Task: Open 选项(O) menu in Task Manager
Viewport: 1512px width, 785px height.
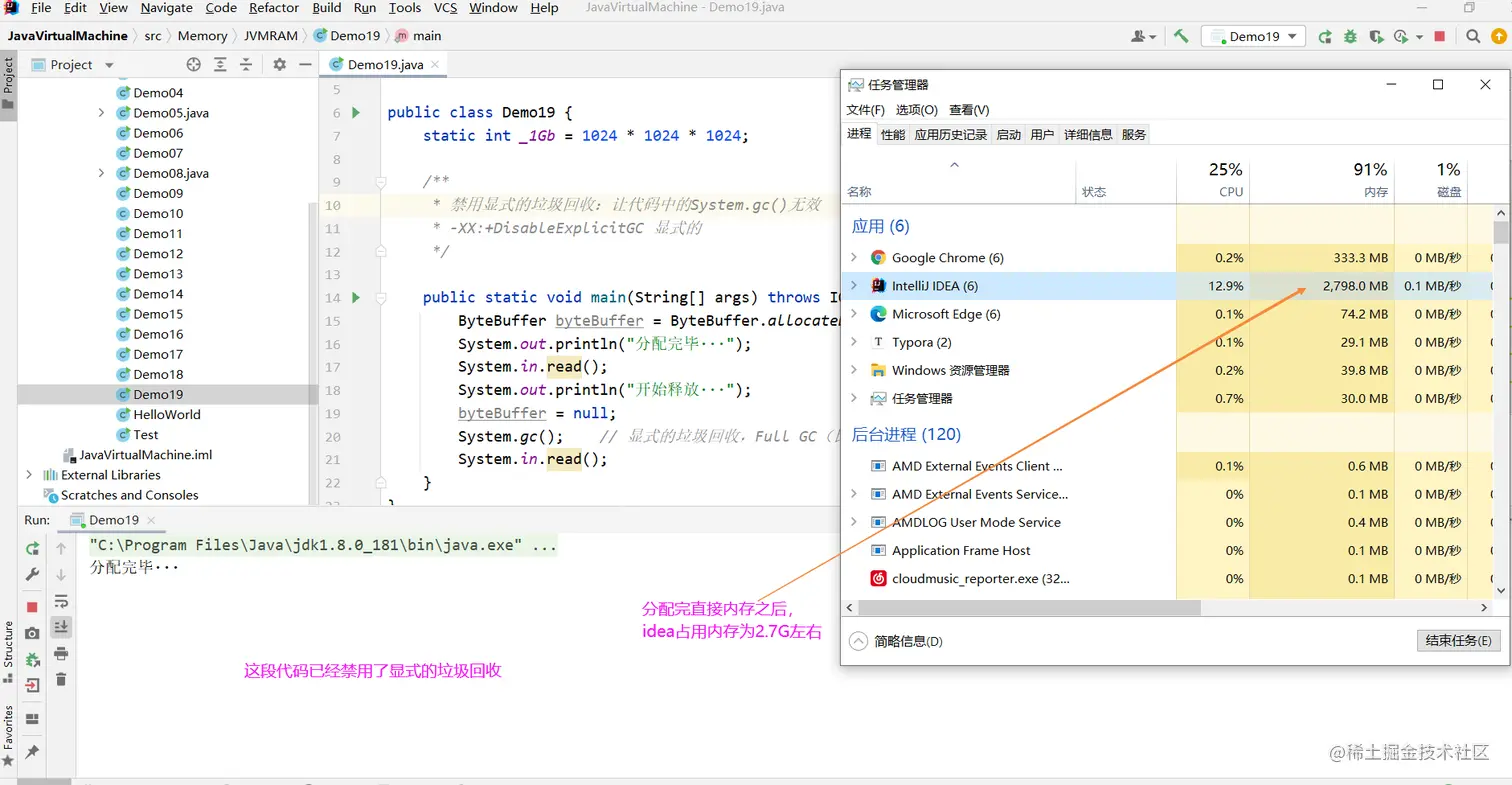Action: [x=917, y=110]
